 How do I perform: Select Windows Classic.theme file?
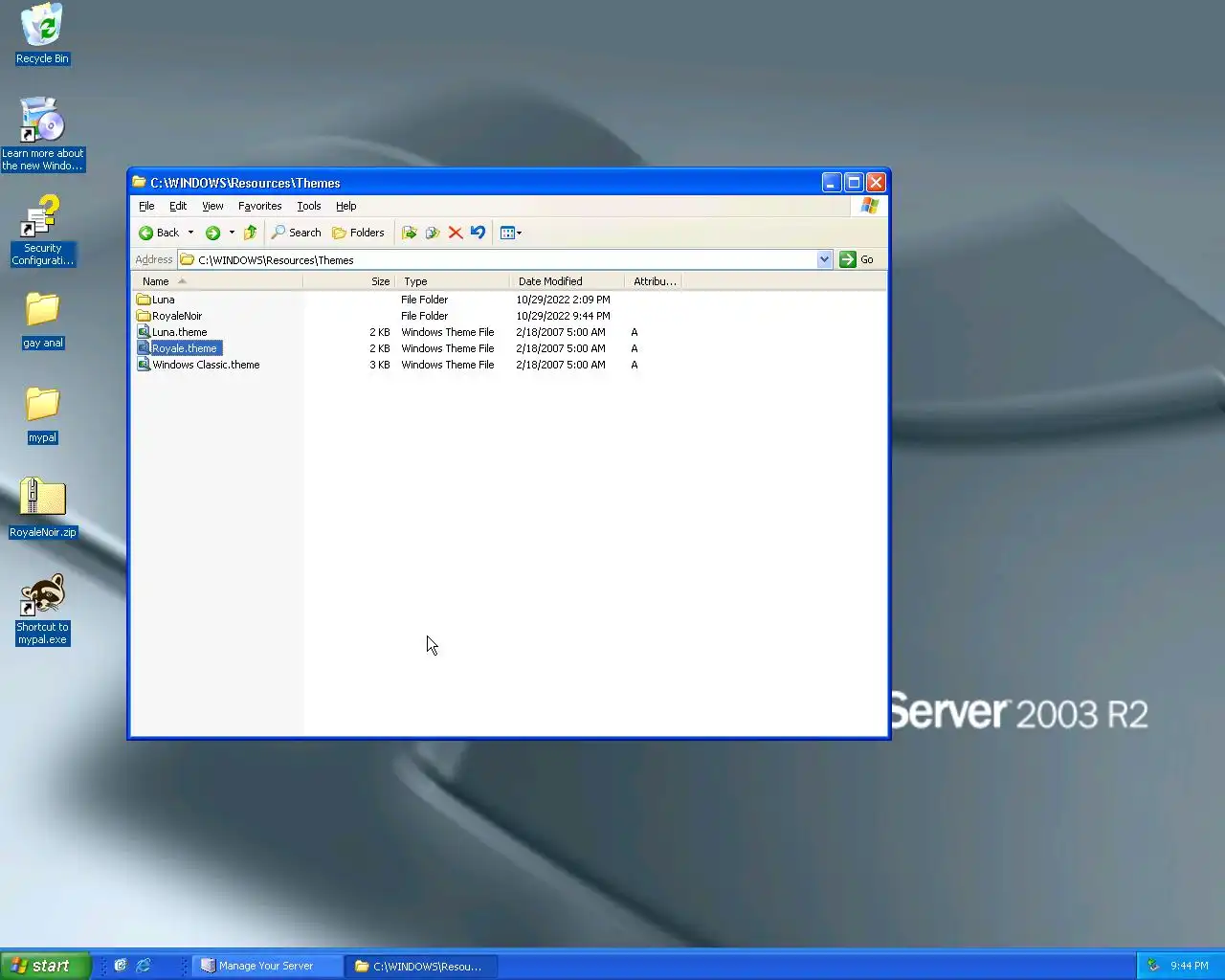(x=198, y=365)
